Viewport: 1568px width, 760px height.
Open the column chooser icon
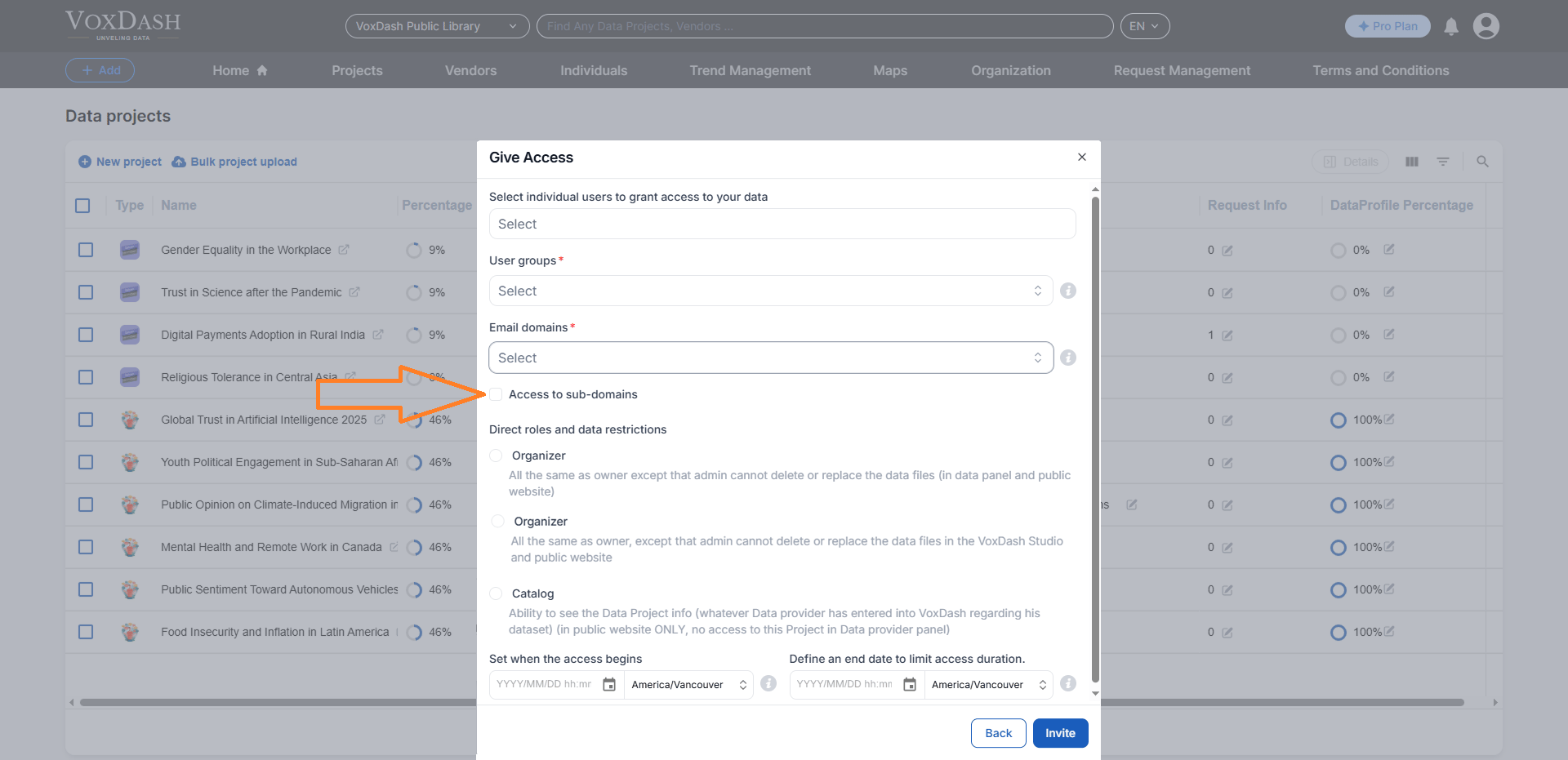[1412, 162]
